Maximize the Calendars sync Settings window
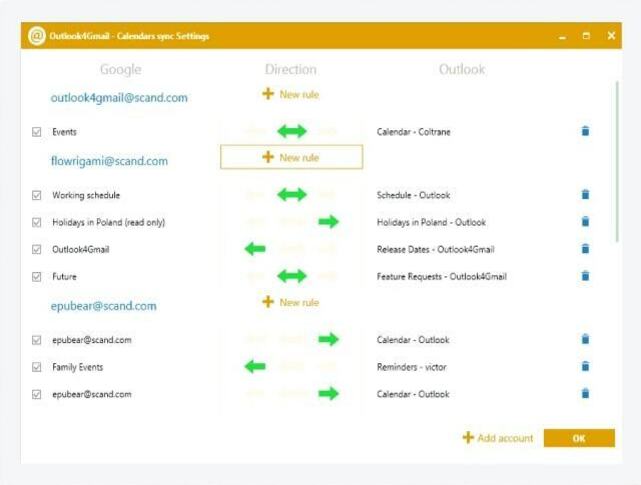 (x=586, y=36)
